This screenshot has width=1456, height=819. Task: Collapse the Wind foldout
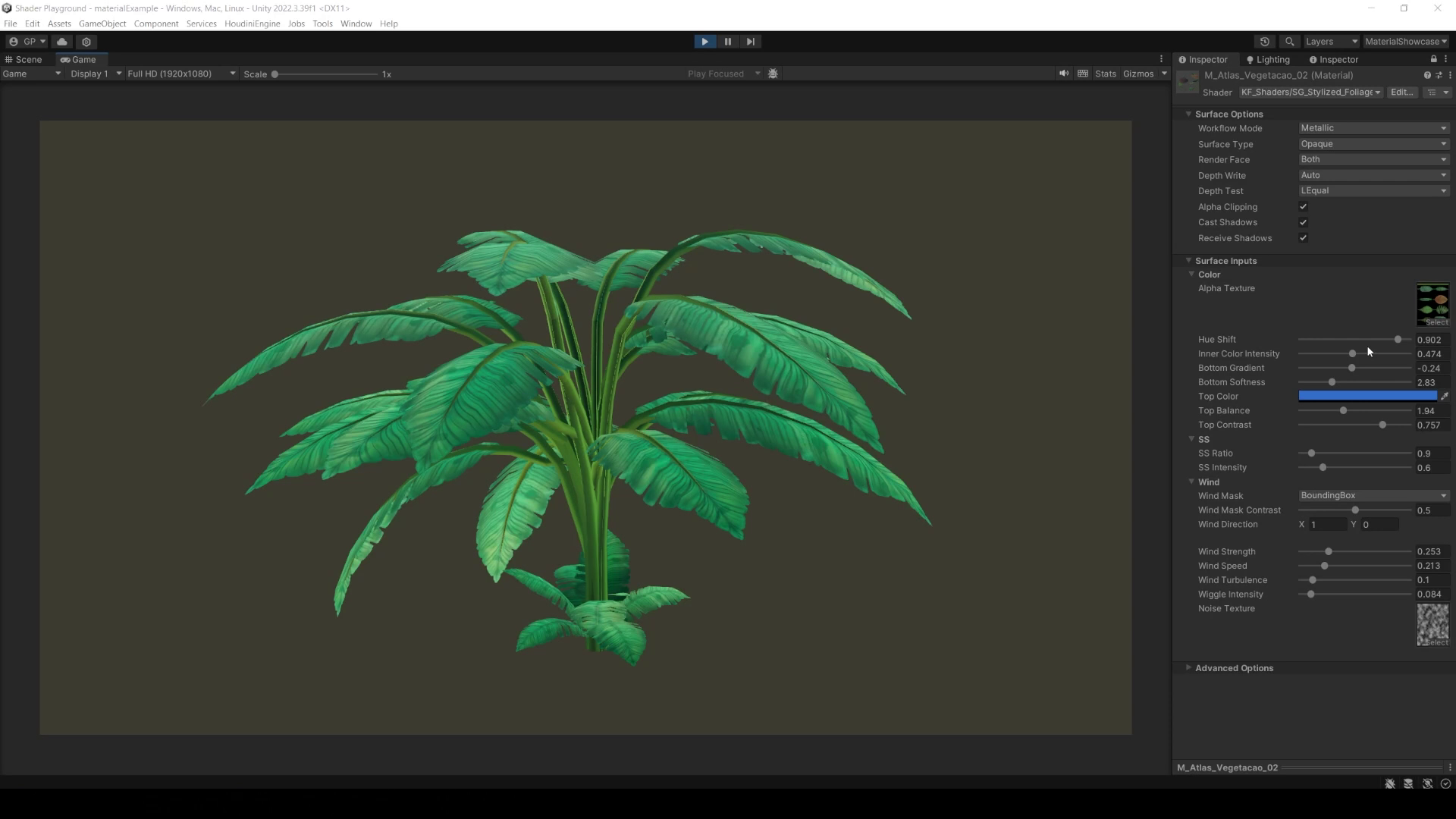(x=1191, y=482)
